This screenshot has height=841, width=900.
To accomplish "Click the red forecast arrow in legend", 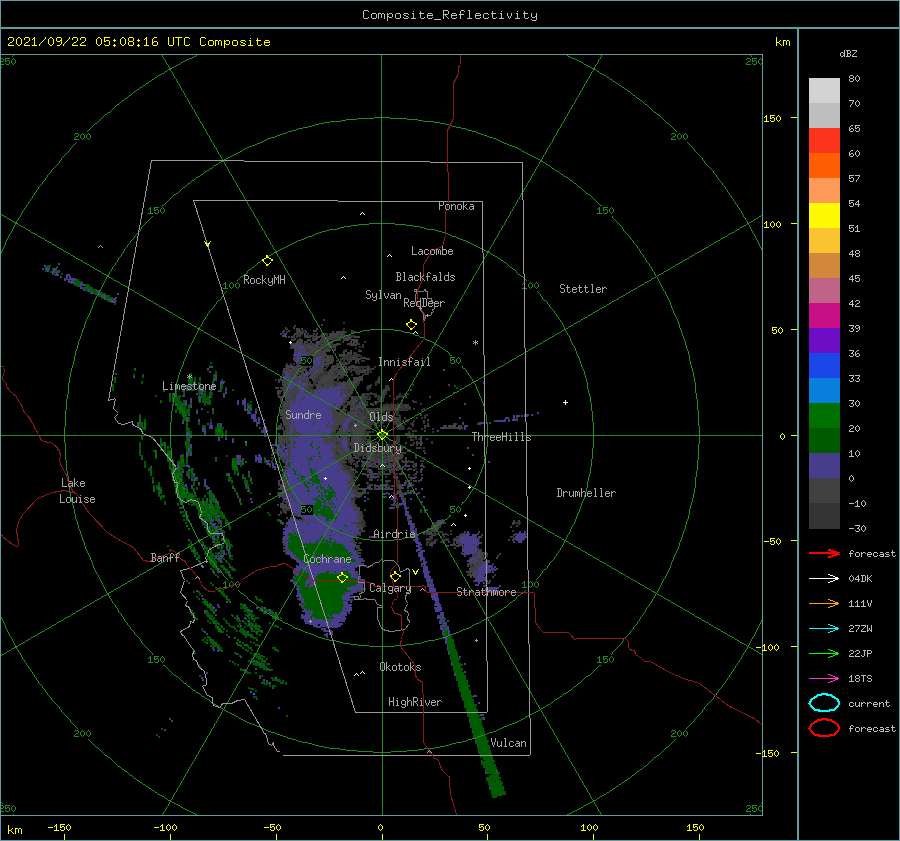I will pos(824,553).
